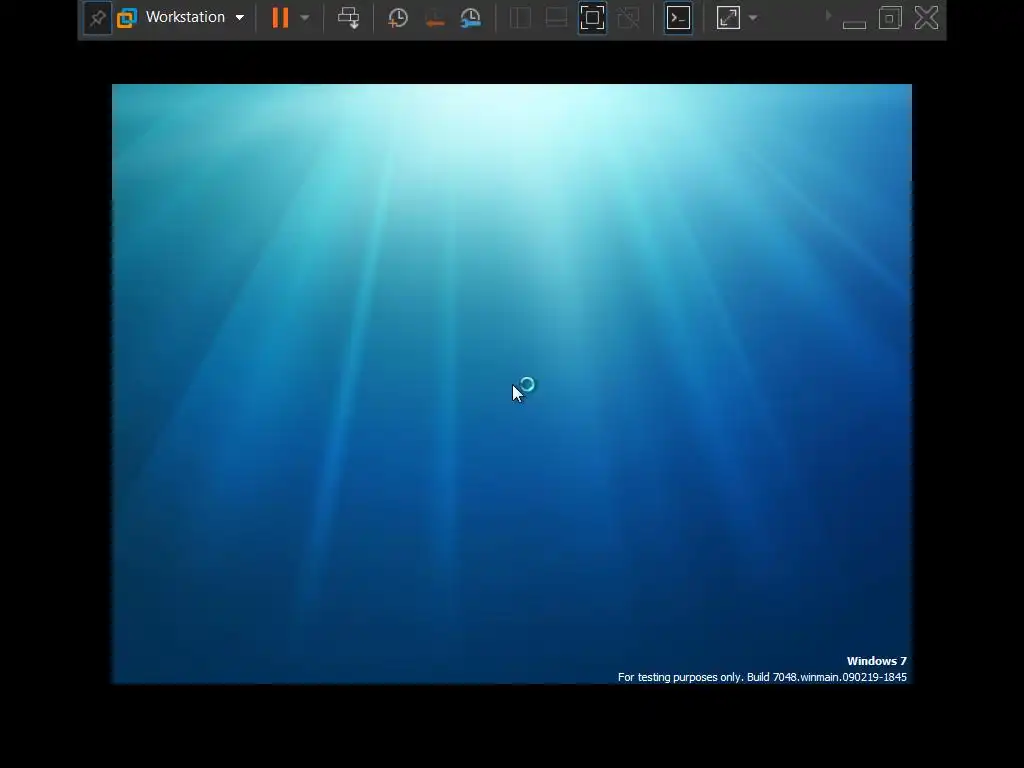Open the Workstation menu
The image size is (1024, 768).
[x=194, y=17]
